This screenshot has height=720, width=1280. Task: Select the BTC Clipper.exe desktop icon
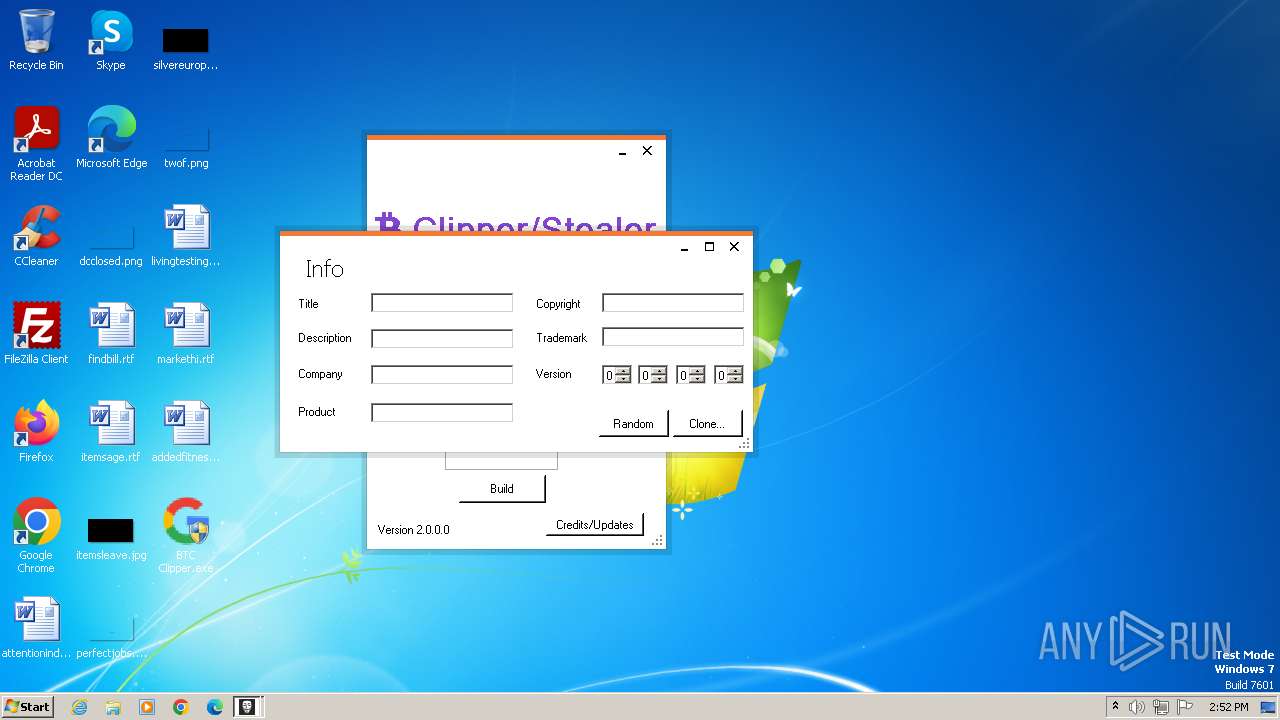tap(186, 536)
